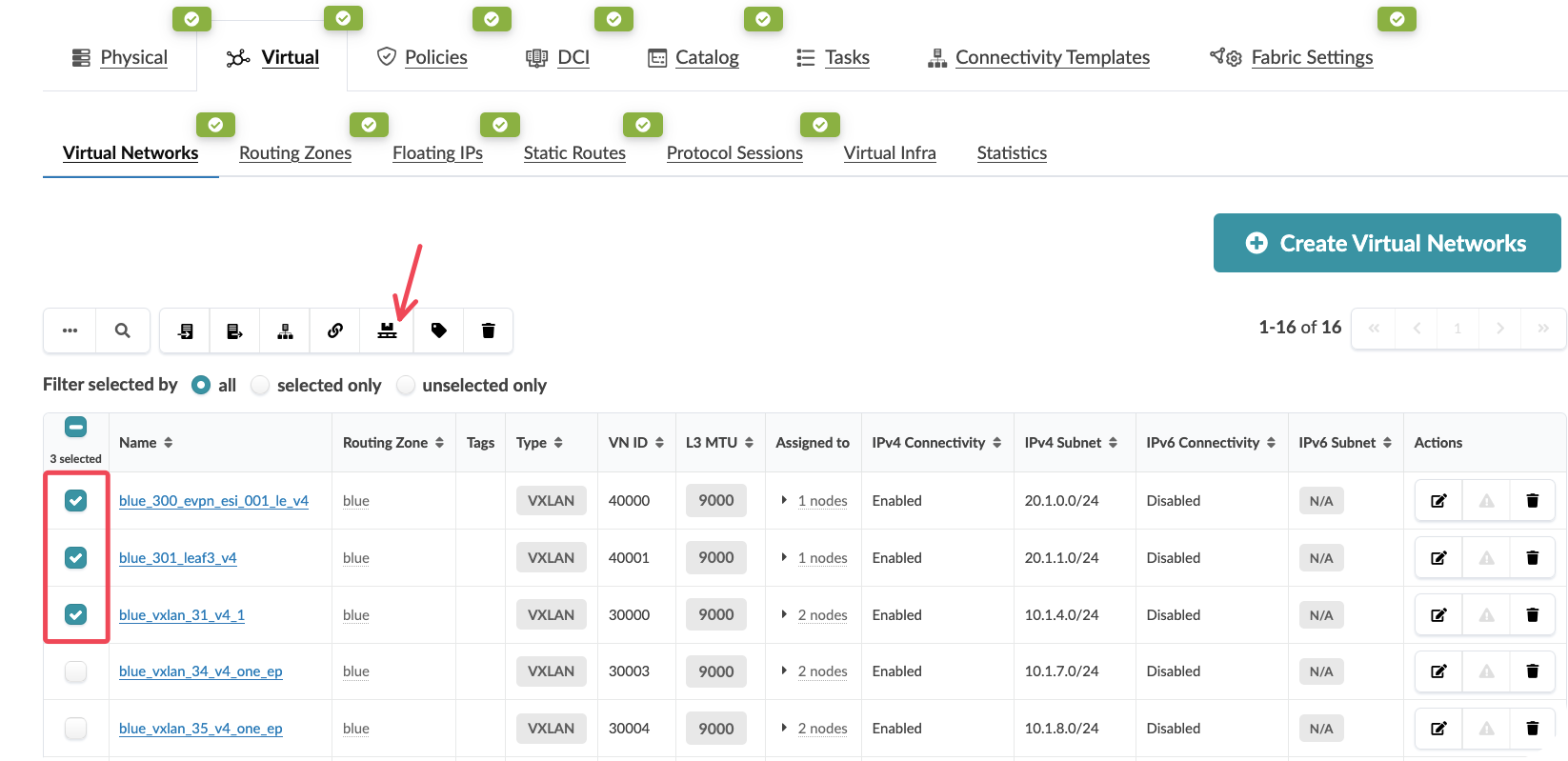The width and height of the screenshot is (1568, 761).
Task: Click the pallet icon in batch toolbar
Action: [x=387, y=330]
